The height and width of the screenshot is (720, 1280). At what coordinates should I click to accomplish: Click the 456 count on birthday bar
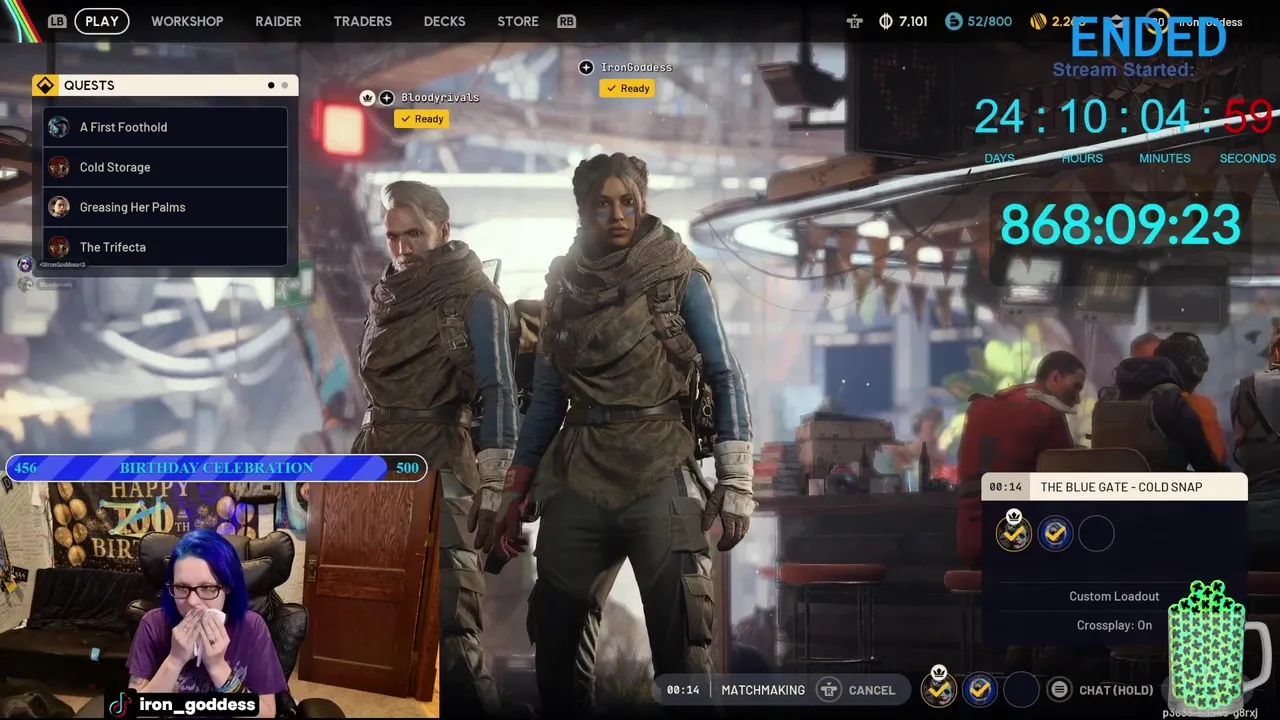[25, 468]
